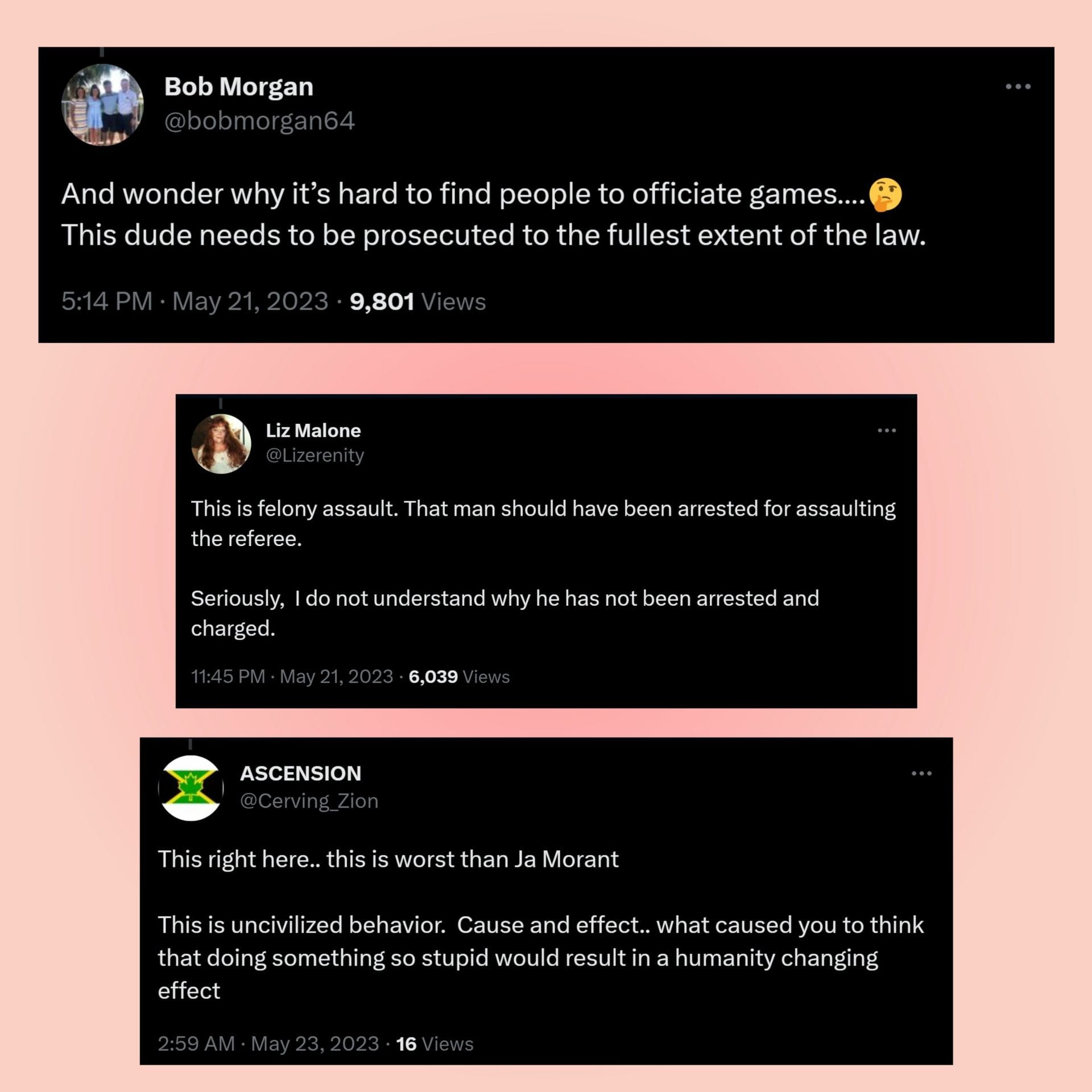
Task: Click Bob Morgan's profile picture
Action: tap(102, 105)
